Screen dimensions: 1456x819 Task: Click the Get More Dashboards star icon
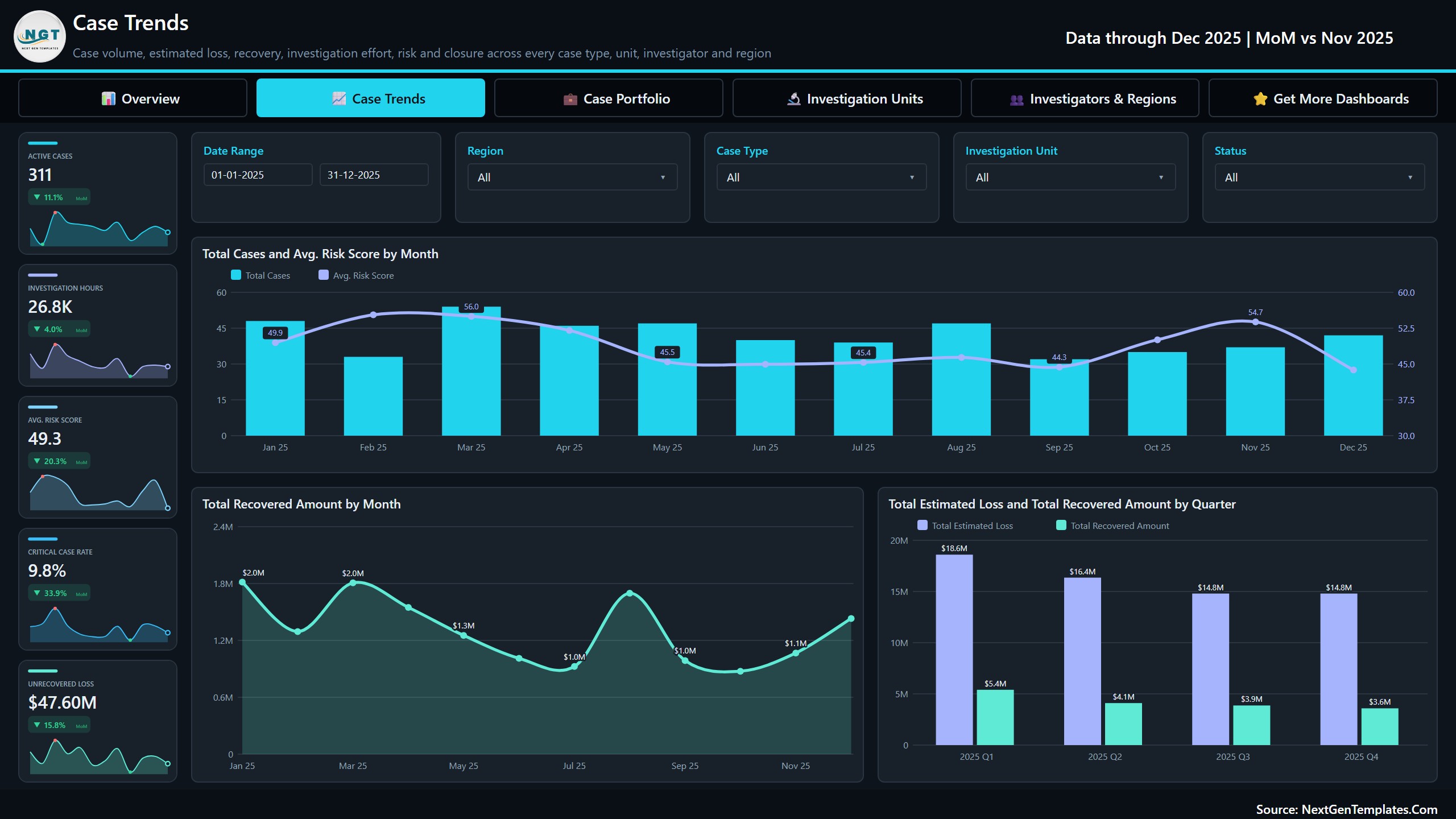(1260, 98)
